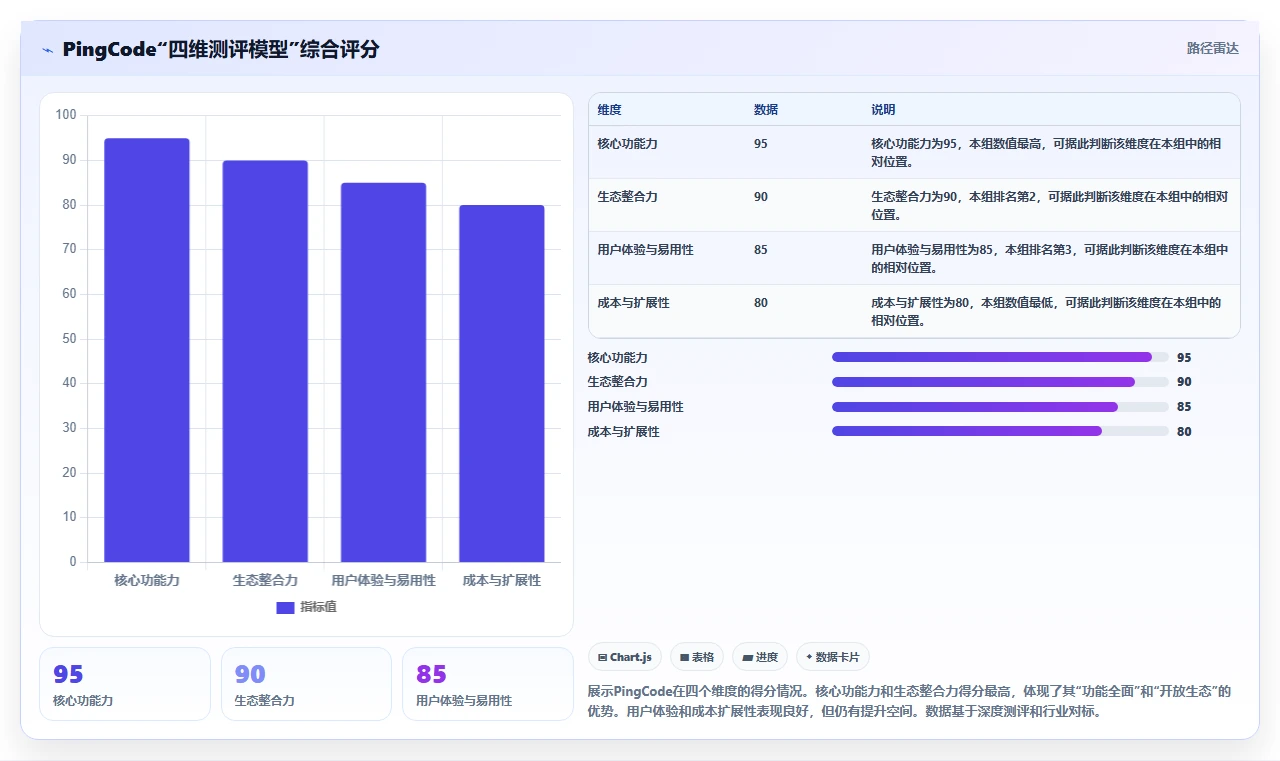Click the 路径雷达 label in header
Screen dimensions: 1280x761
pyautogui.click(x=1212, y=48)
